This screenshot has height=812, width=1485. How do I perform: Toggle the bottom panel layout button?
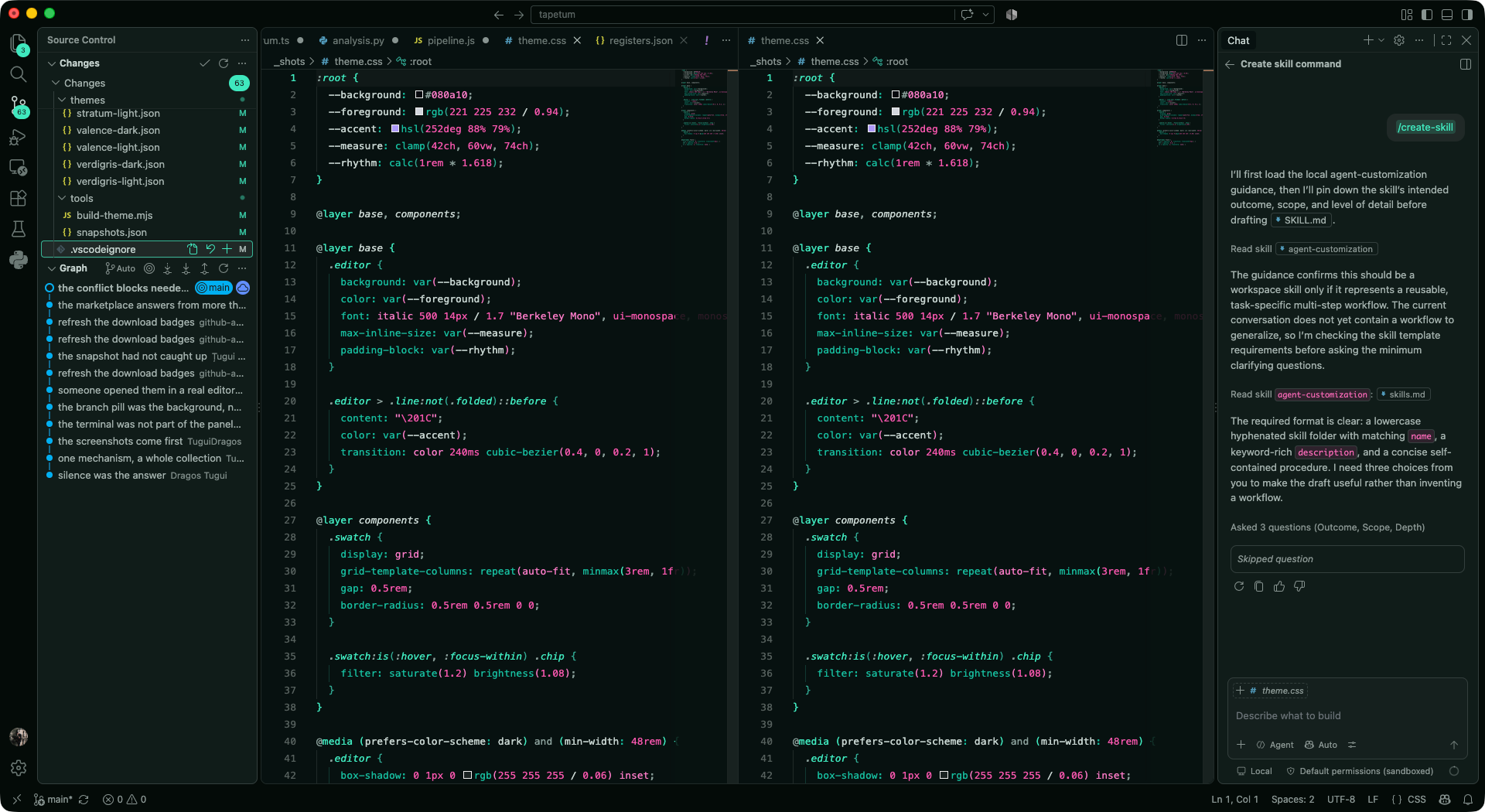1447,15
